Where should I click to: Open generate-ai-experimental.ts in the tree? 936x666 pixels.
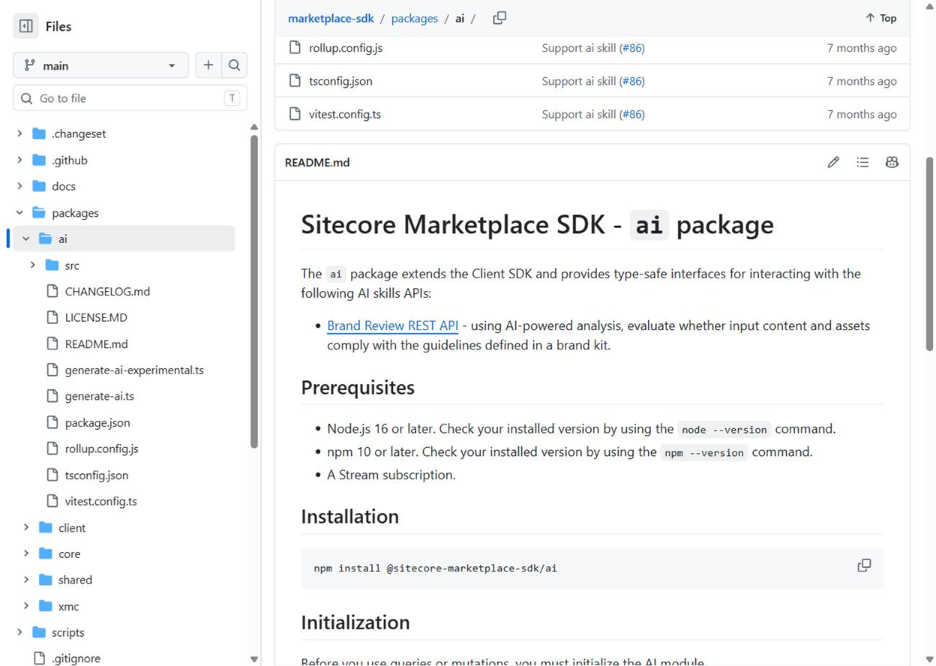click(x=134, y=370)
